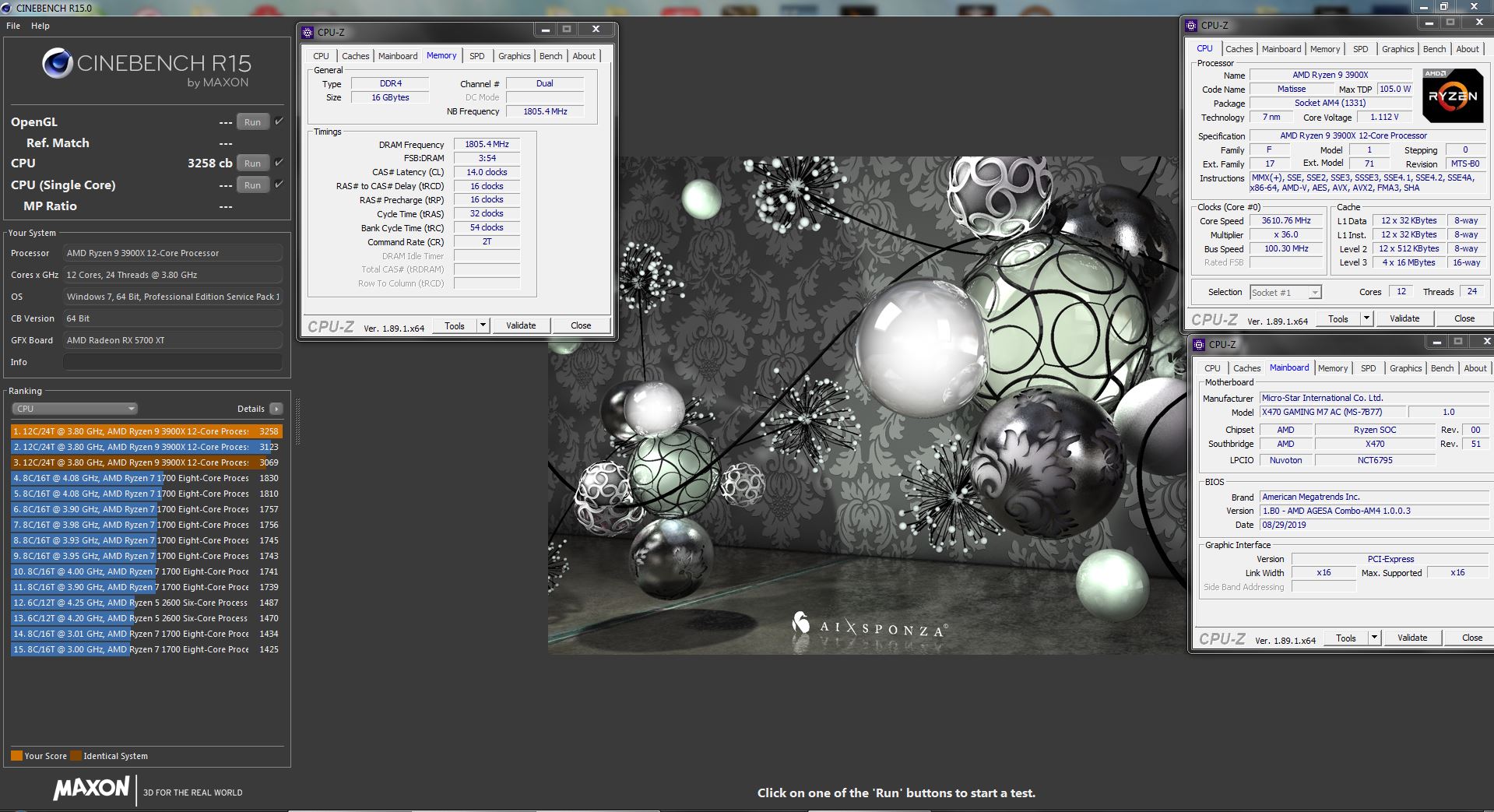1494x812 pixels.
Task: Click the DRAM Frequency value 1805.4 MHz
Action: click(x=487, y=144)
